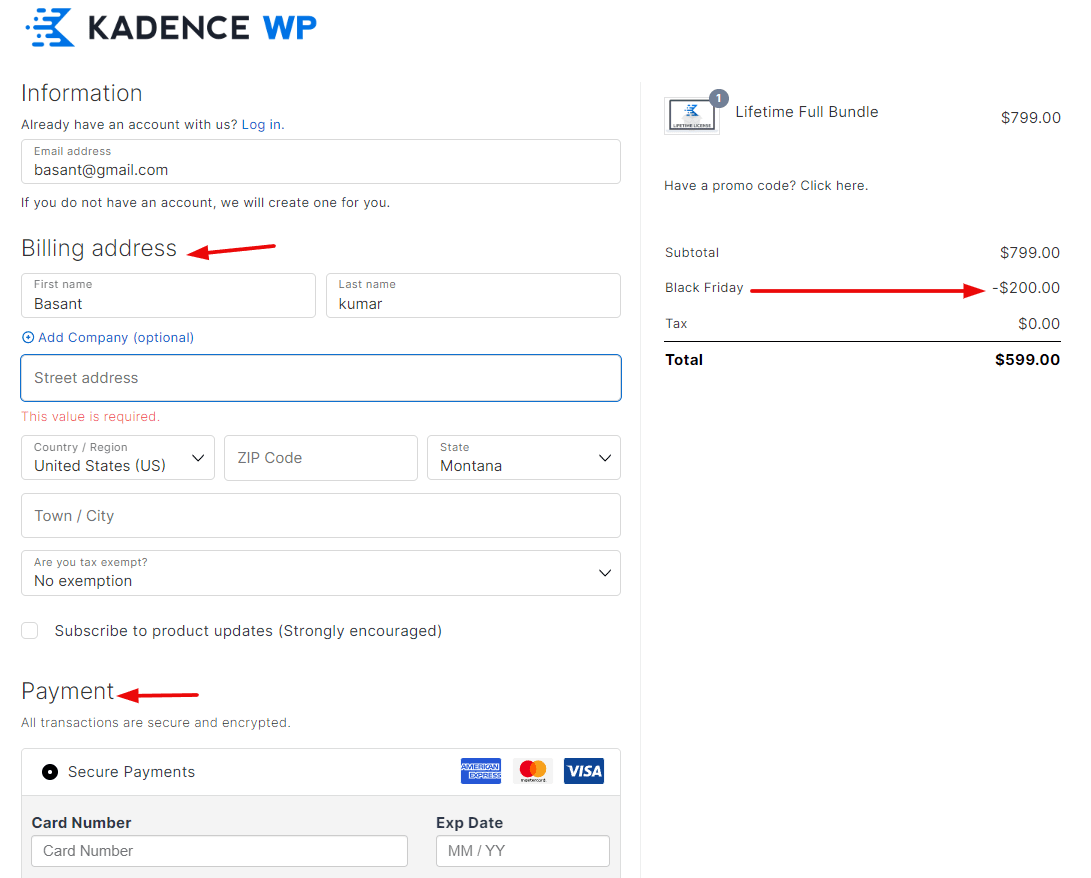Select the Town / City input
The image size is (1091, 878).
pyautogui.click(x=320, y=516)
